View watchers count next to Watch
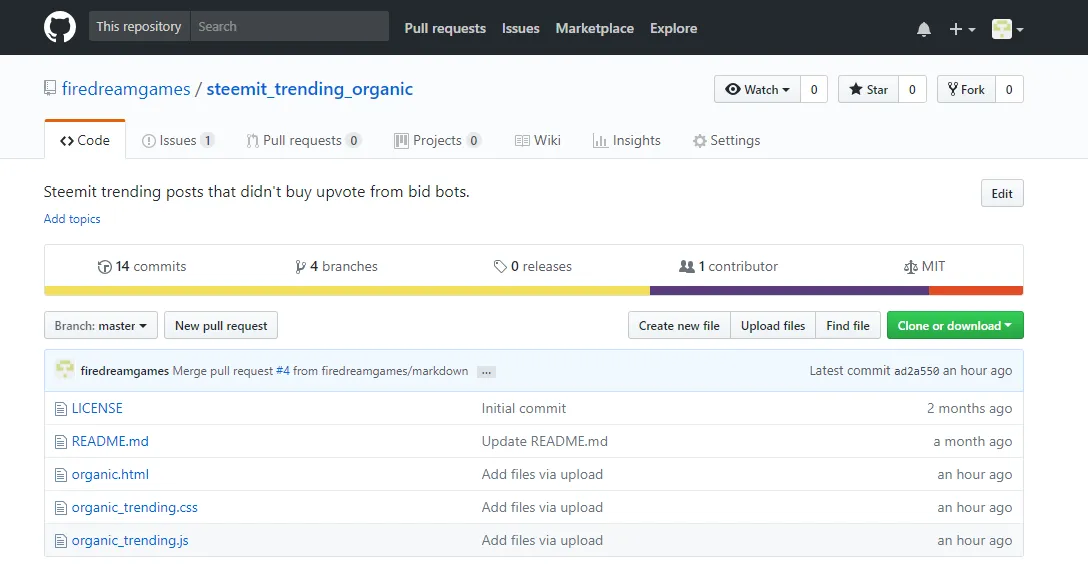The image size is (1088, 566). click(x=814, y=89)
